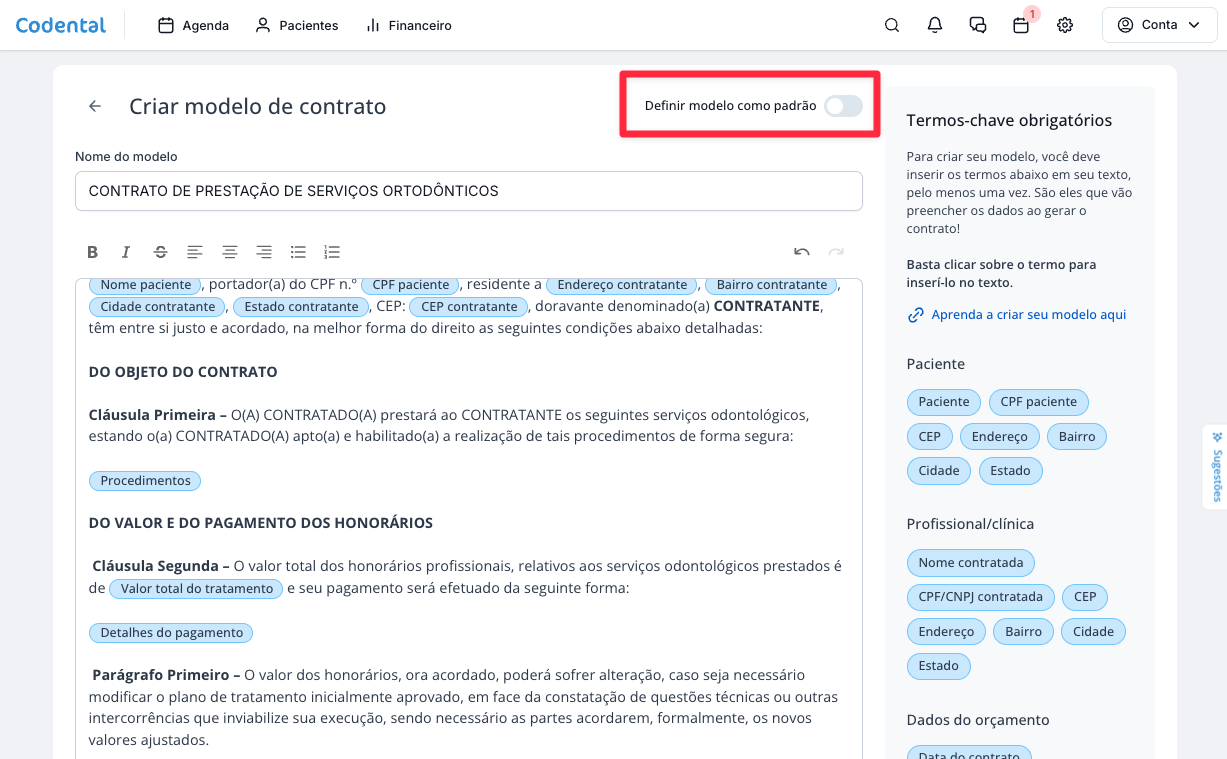Open notifications bell
This screenshot has height=759, width=1227.
tap(935, 25)
